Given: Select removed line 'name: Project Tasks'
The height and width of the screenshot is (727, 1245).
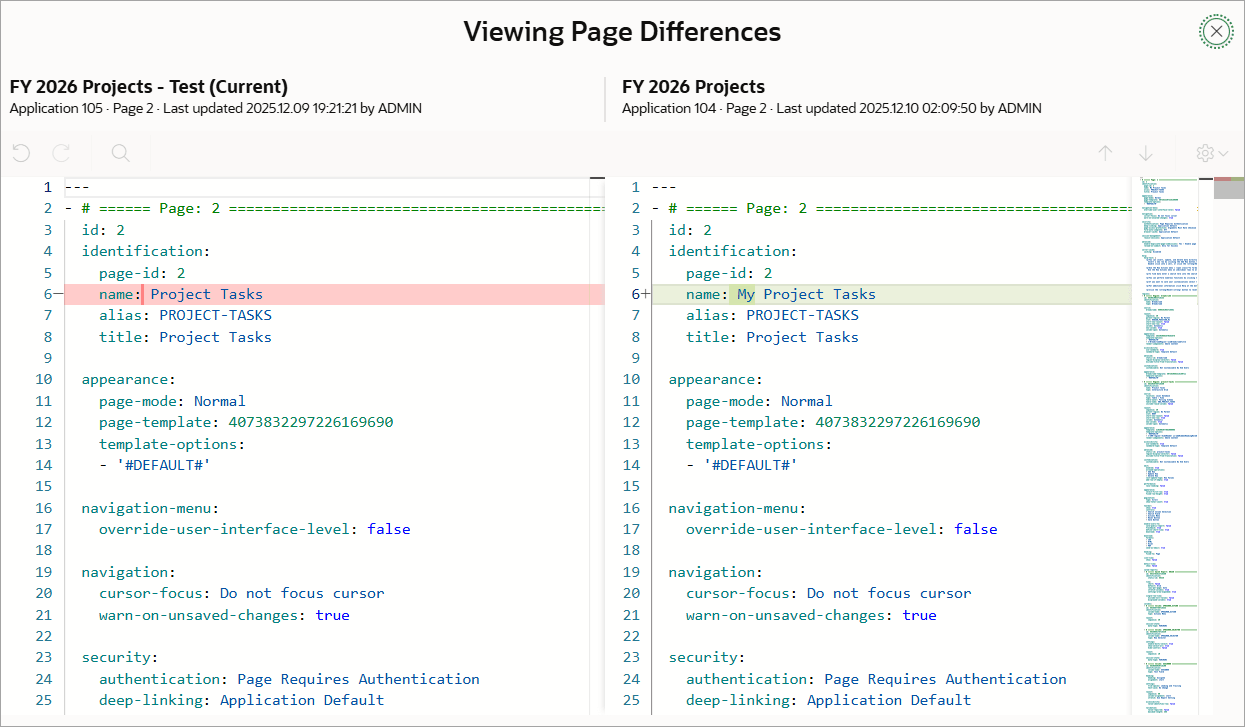Looking at the screenshot, I should tap(334, 294).
